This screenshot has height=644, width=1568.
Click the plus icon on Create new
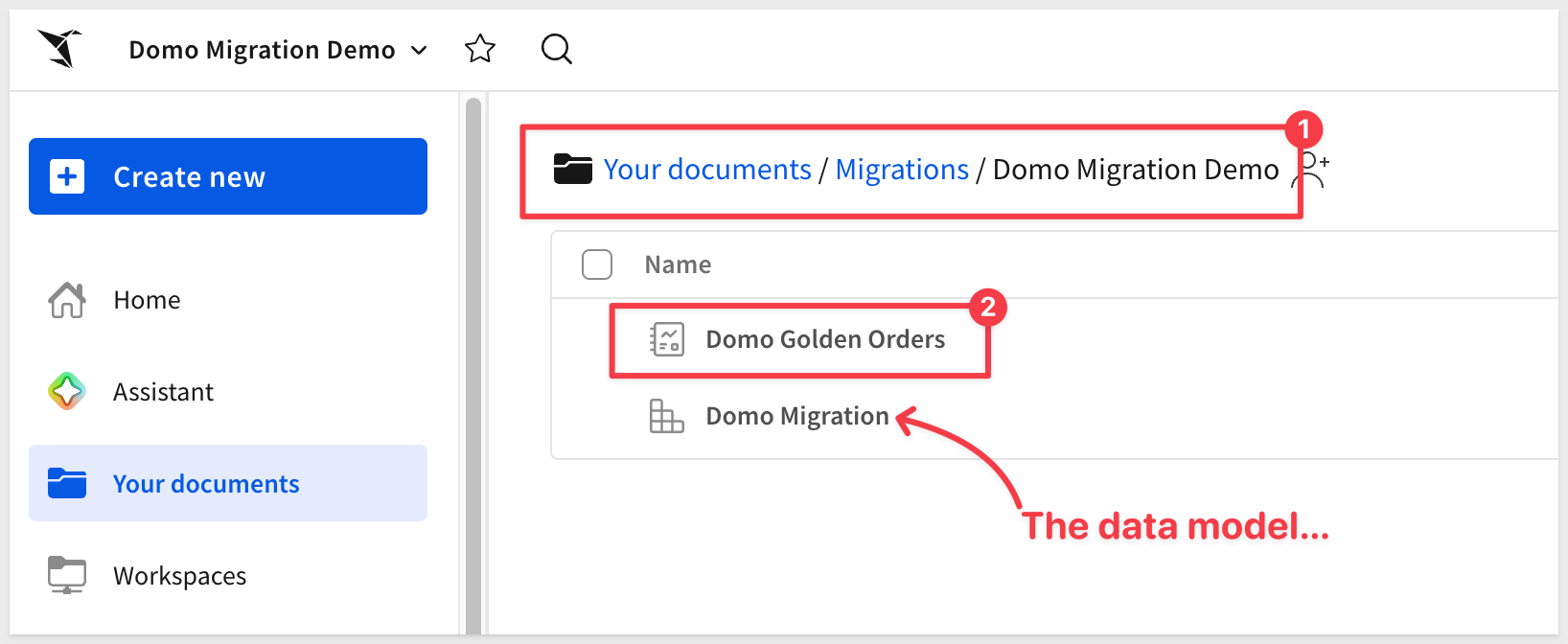point(67,176)
